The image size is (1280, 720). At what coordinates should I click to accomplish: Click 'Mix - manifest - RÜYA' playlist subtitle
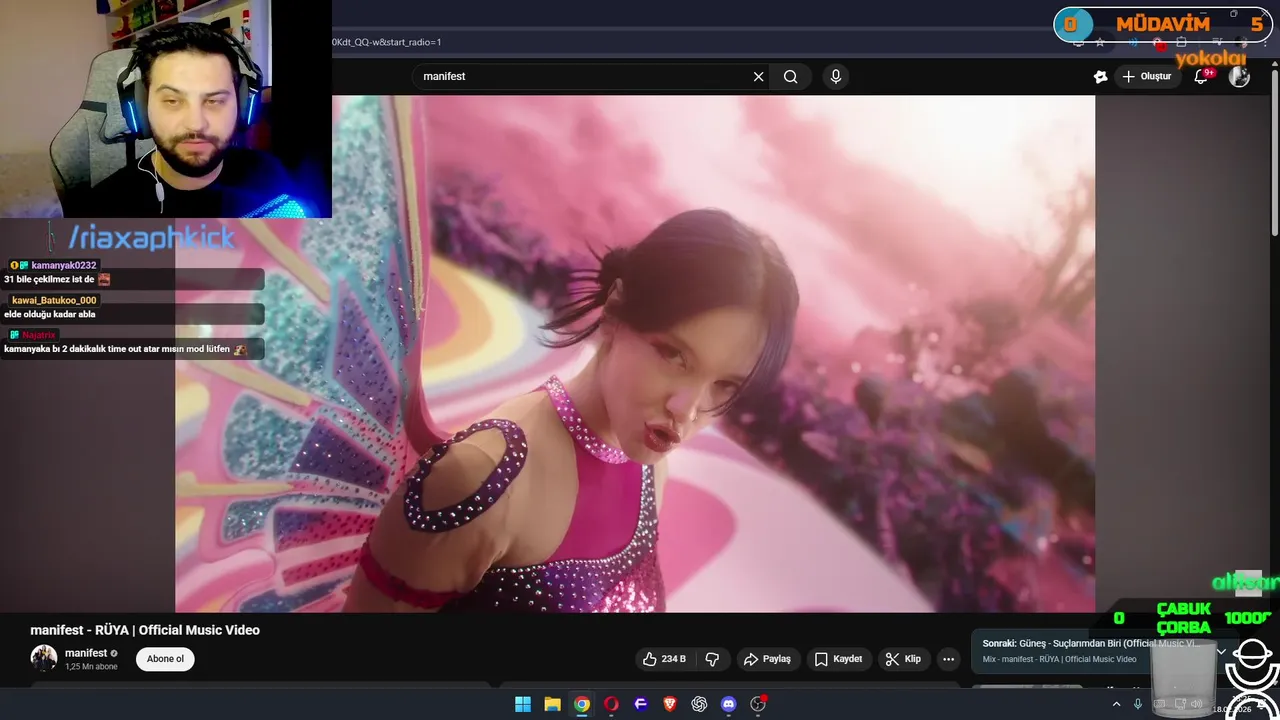pos(1059,659)
